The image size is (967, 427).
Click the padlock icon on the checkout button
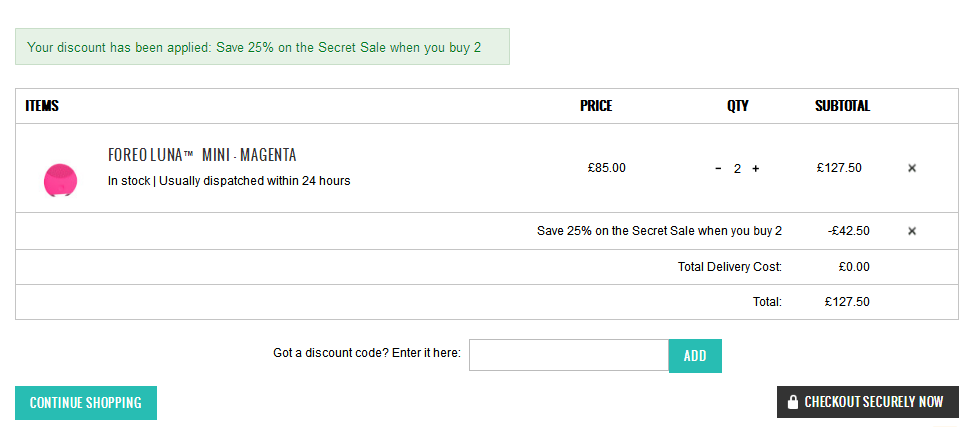click(x=793, y=402)
